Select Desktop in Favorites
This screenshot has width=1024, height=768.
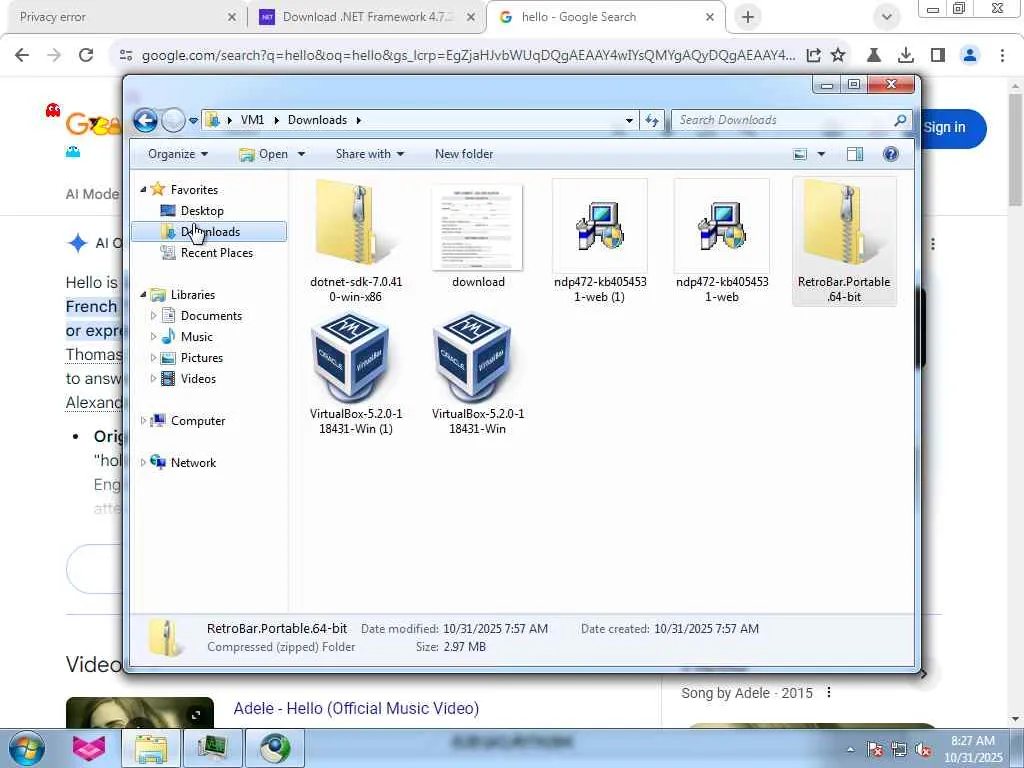pos(202,211)
